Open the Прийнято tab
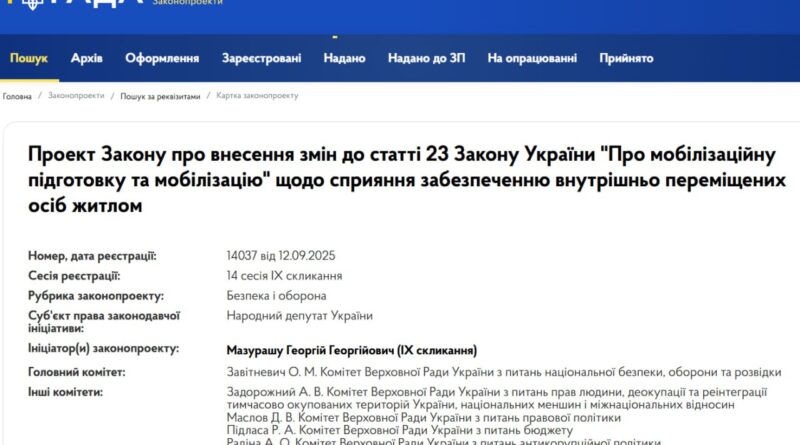The image size is (800, 445). 626,58
